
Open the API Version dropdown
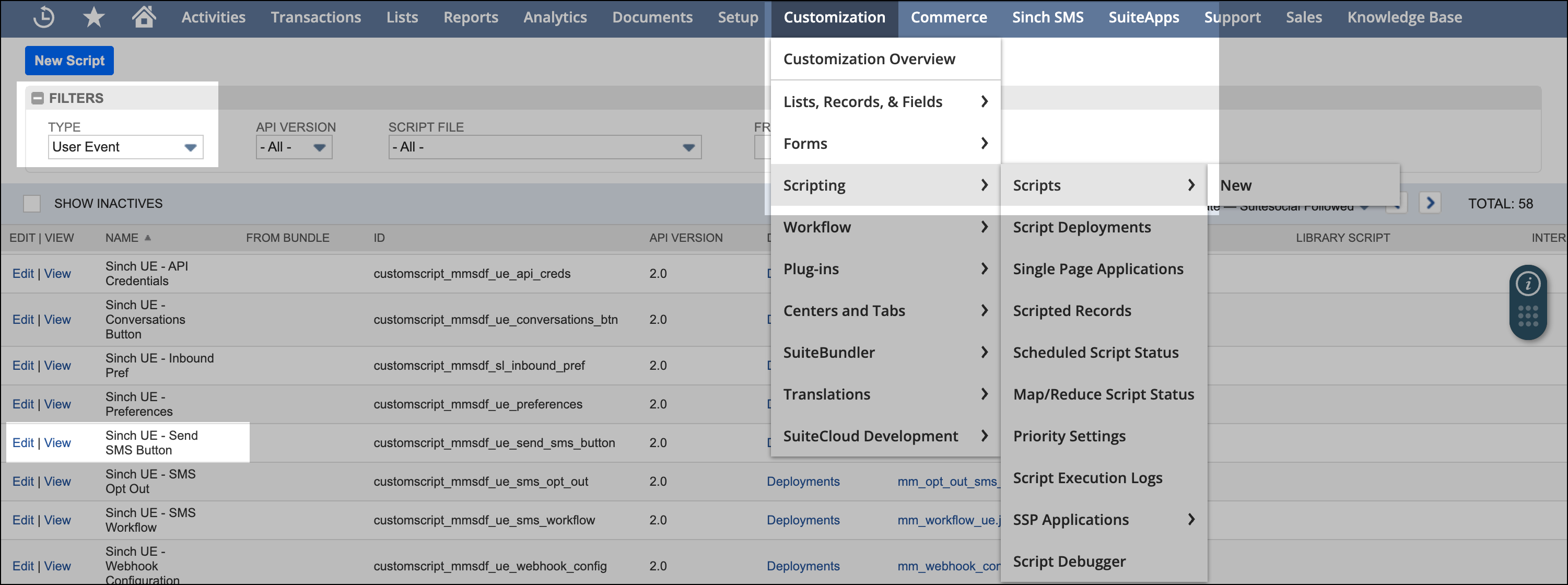click(x=319, y=147)
